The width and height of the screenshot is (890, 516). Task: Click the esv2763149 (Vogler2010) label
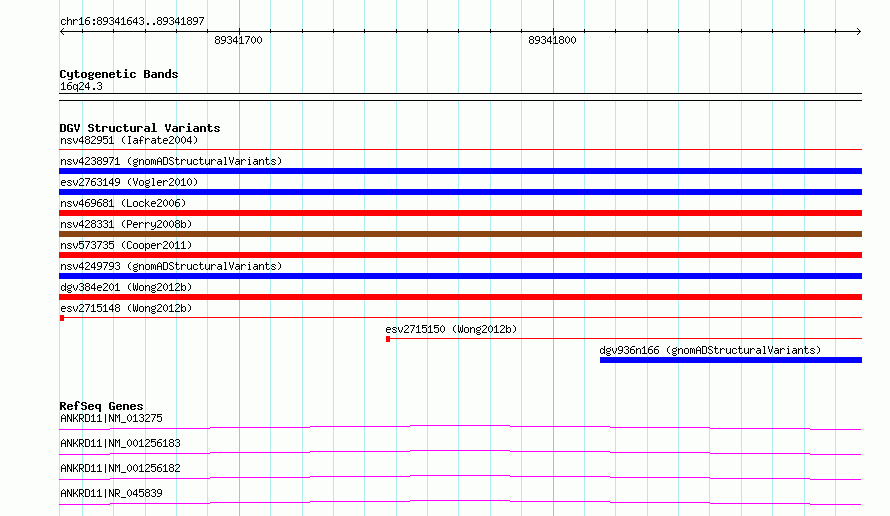point(129,182)
